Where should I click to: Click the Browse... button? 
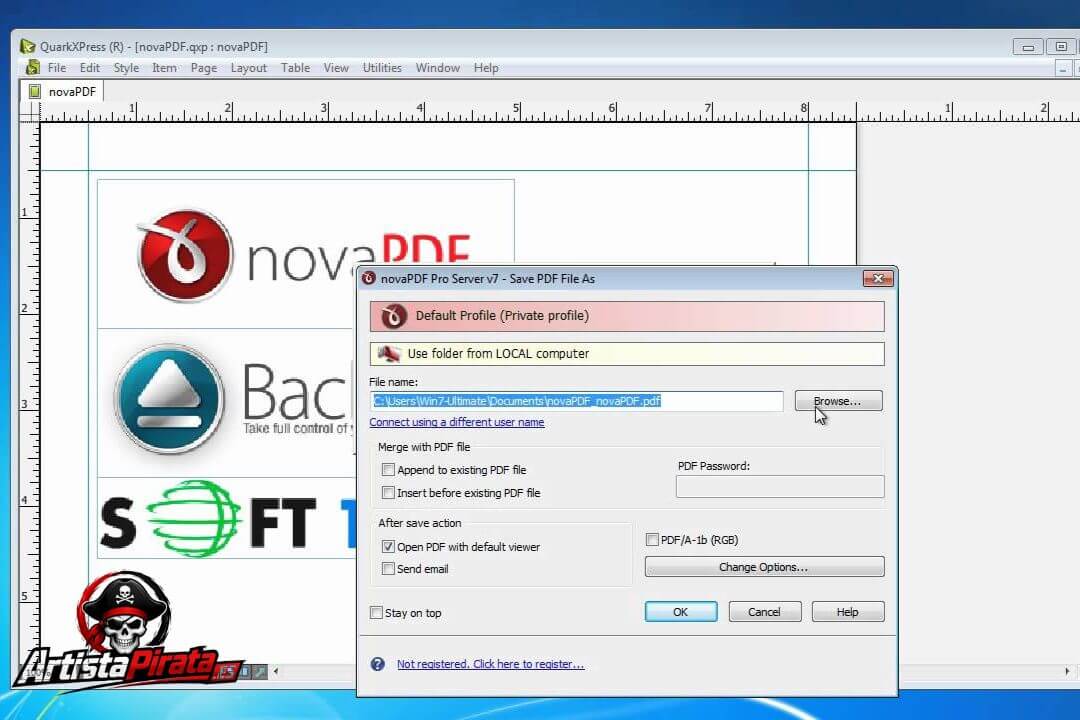pyautogui.click(x=838, y=401)
